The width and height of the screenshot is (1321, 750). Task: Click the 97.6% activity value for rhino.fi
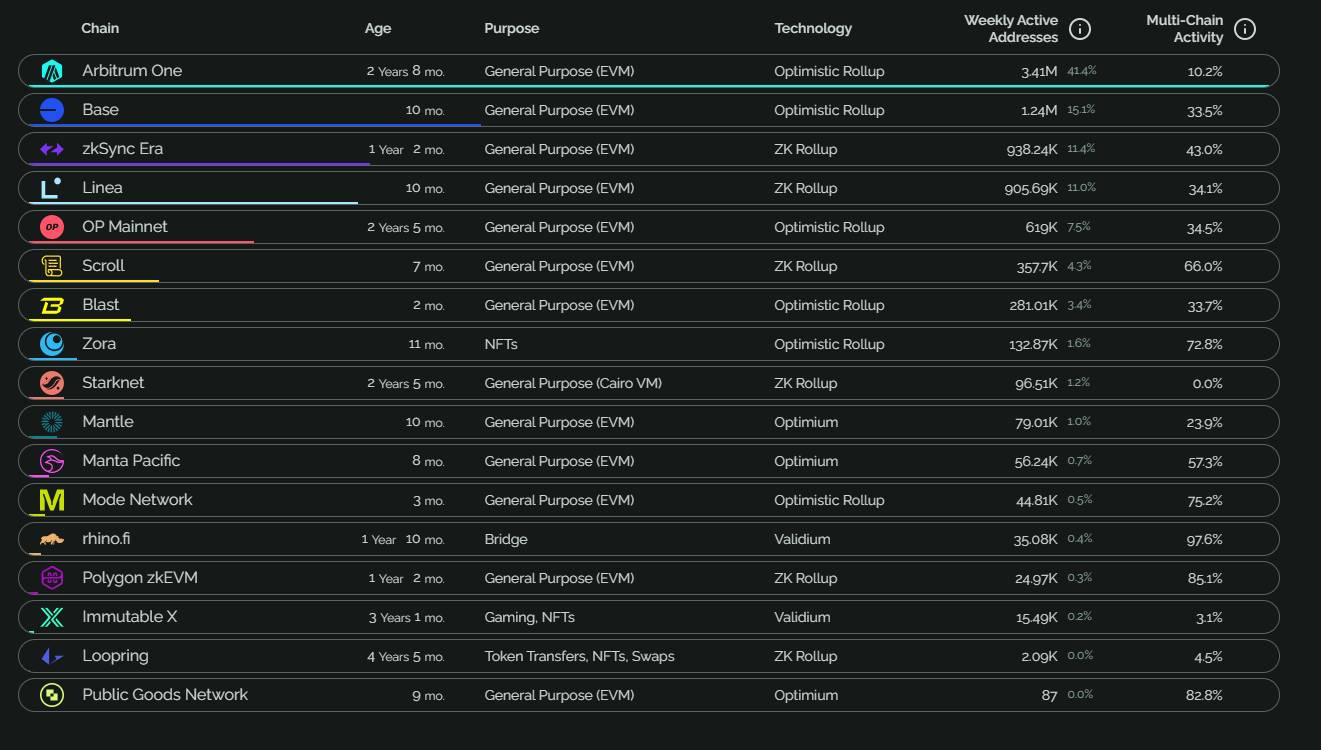click(x=1204, y=539)
